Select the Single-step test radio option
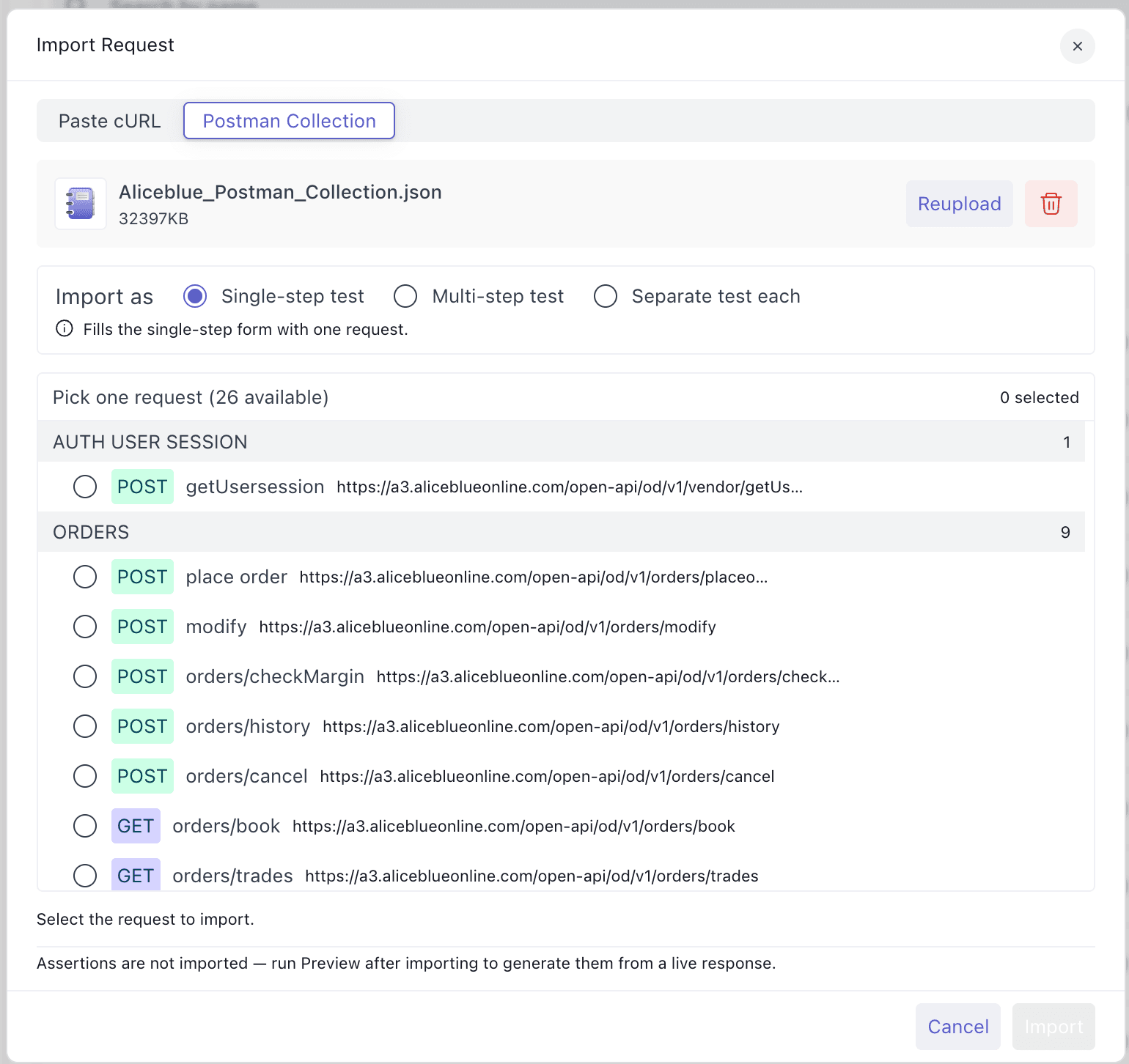 (195, 296)
